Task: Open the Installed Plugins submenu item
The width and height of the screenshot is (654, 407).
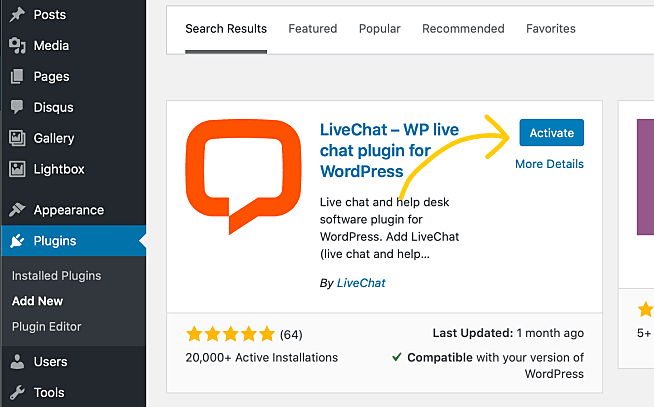Action: (56, 275)
